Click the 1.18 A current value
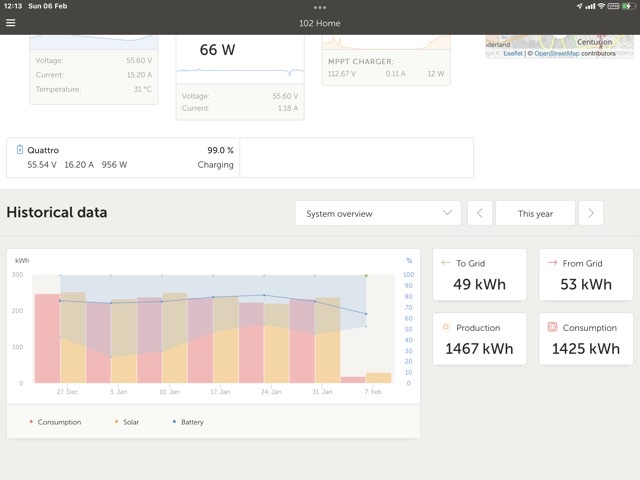The height and width of the screenshot is (480, 640). pyautogui.click(x=288, y=108)
